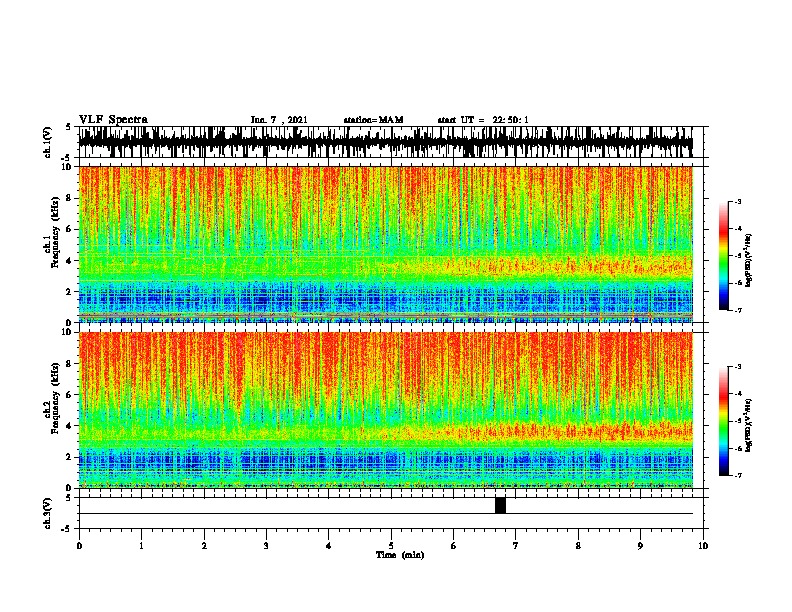792x612 pixels.
Task: Click the ch.2 frequency axis "6" tick label
Action: tap(70, 395)
